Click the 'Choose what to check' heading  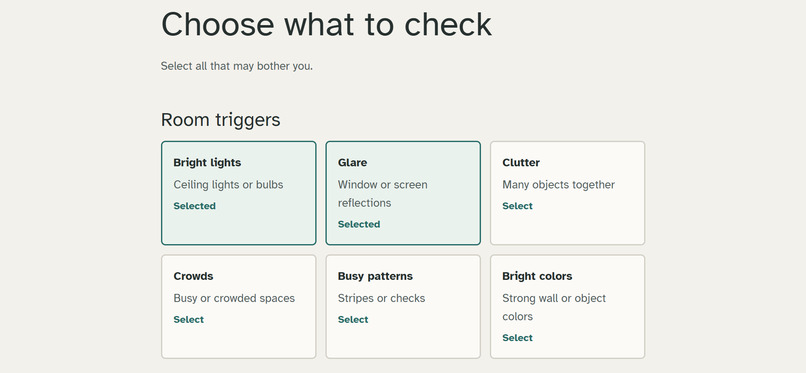click(326, 24)
